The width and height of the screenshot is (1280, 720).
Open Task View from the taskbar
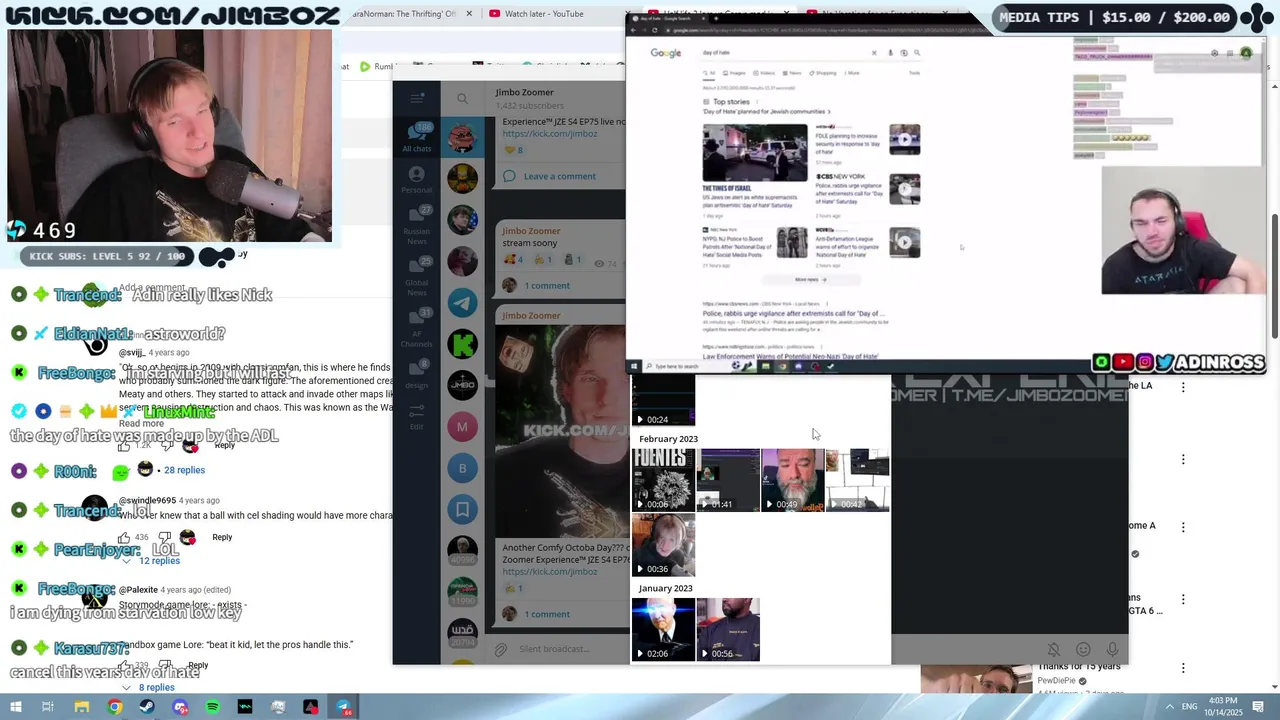click(47, 707)
